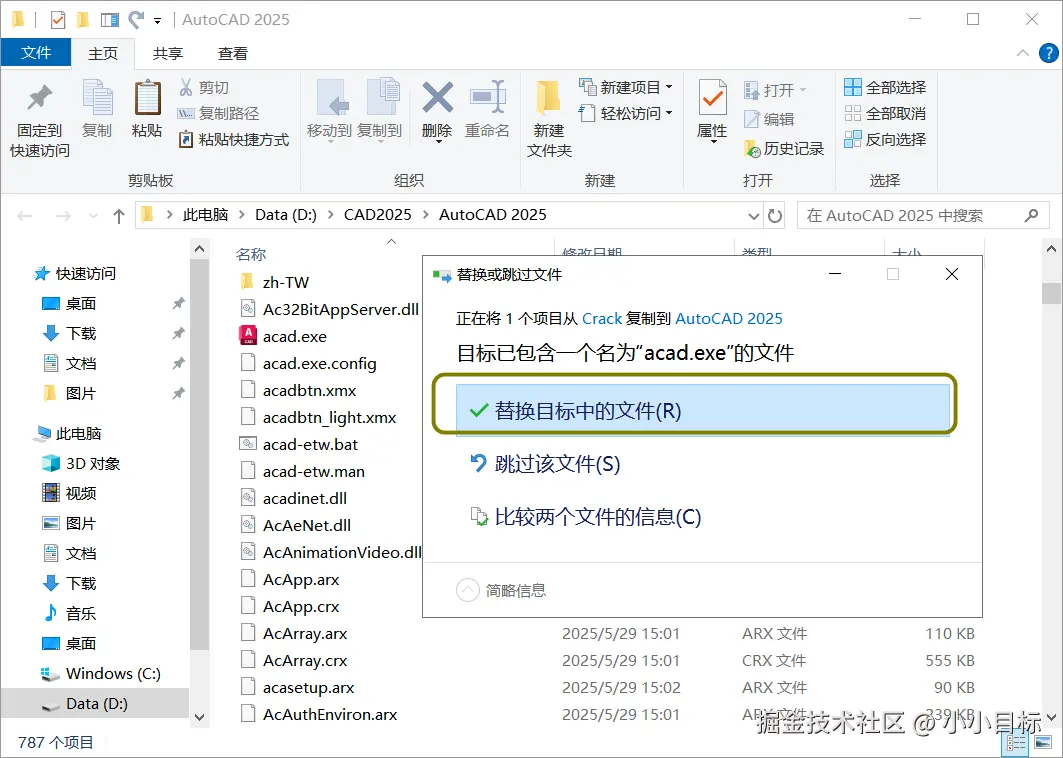Click Copy path (复制路径)
This screenshot has width=1063, height=758.
[x=218, y=113]
